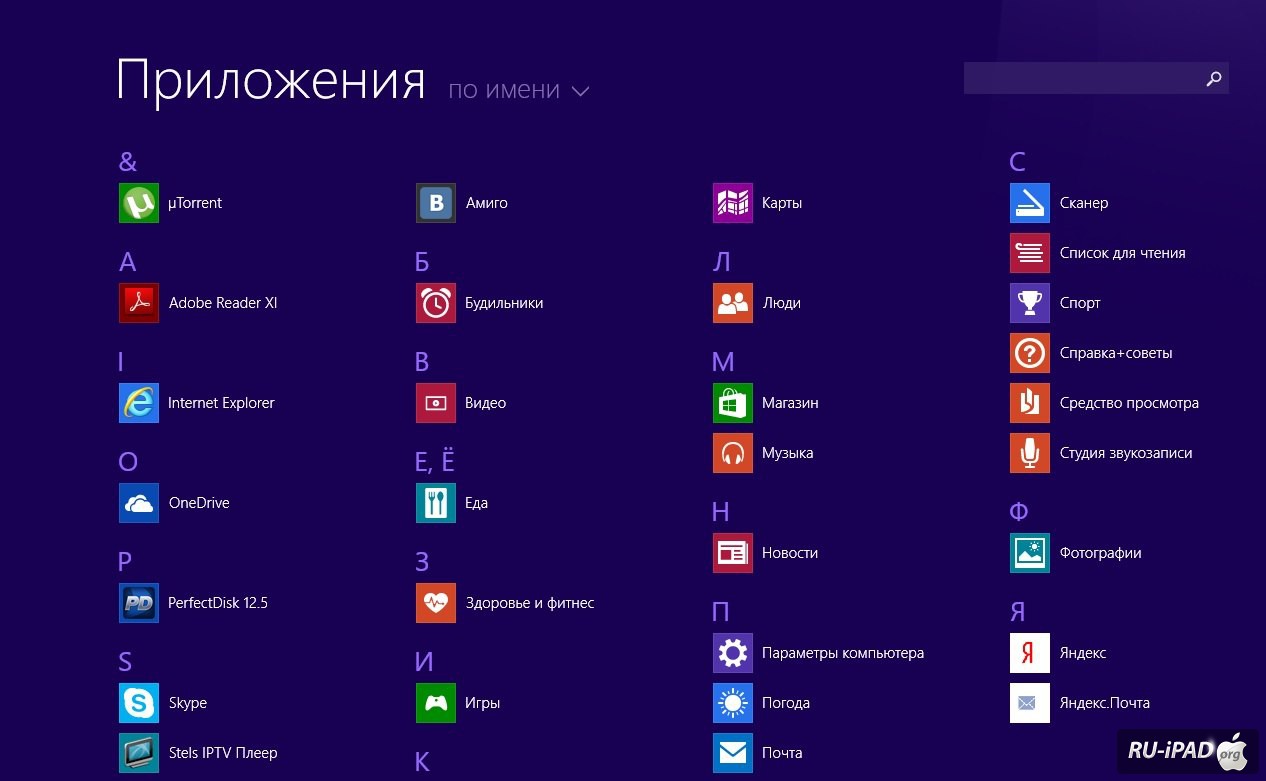Viewport: 1266px width, 781px height.
Task: Open Студия звукозаписи microphone icon
Action: pyautogui.click(x=1030, y=453)
